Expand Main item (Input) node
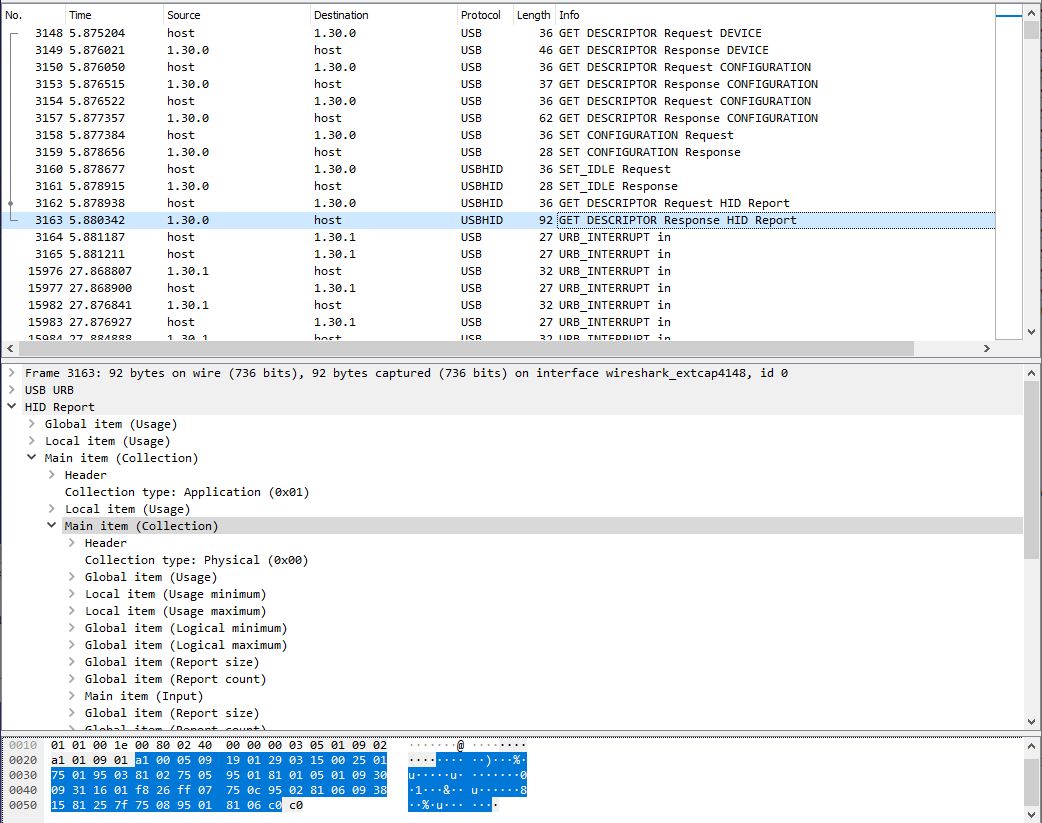Image resolution: width=1042 pixels, height=823 pixels. pyautogui.click(x=71, y=696)
